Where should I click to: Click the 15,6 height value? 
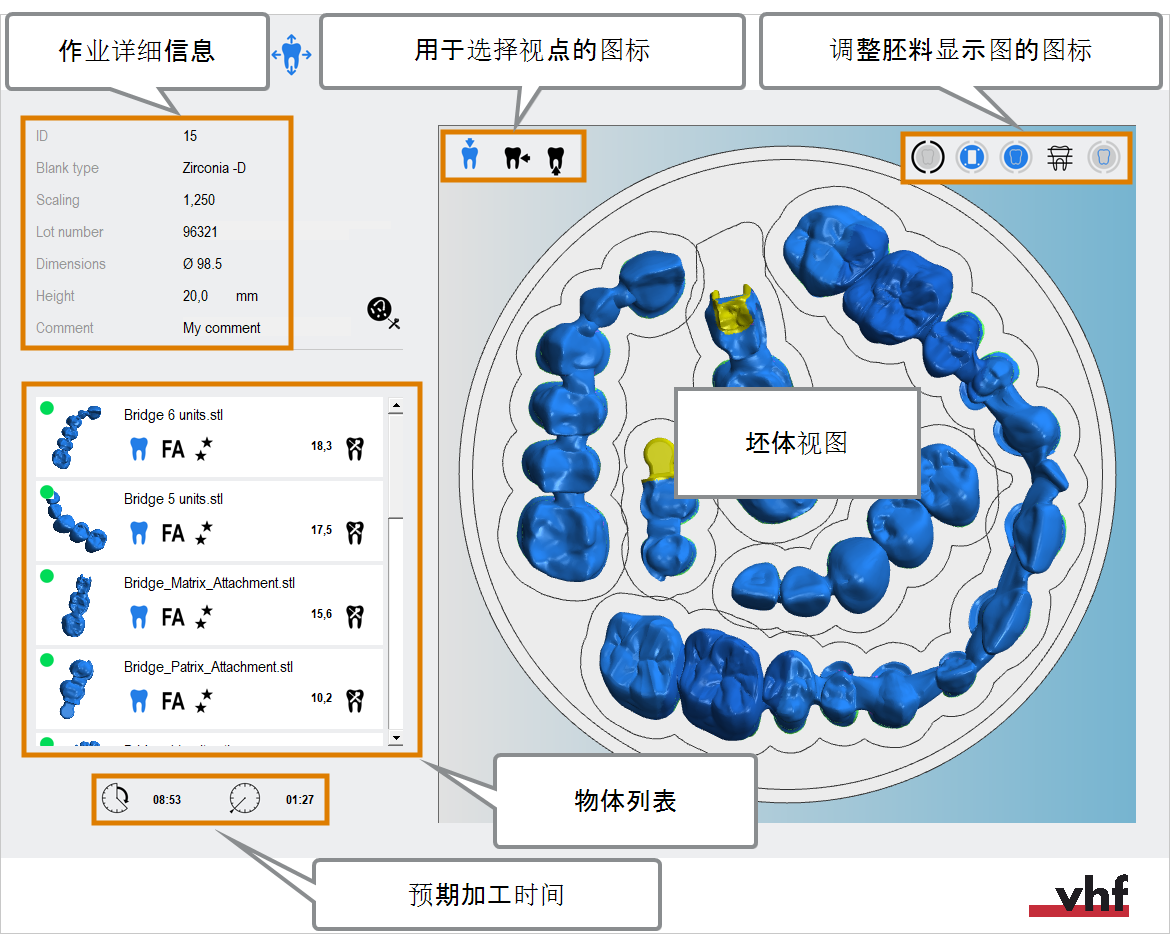[x=322, y=614]
